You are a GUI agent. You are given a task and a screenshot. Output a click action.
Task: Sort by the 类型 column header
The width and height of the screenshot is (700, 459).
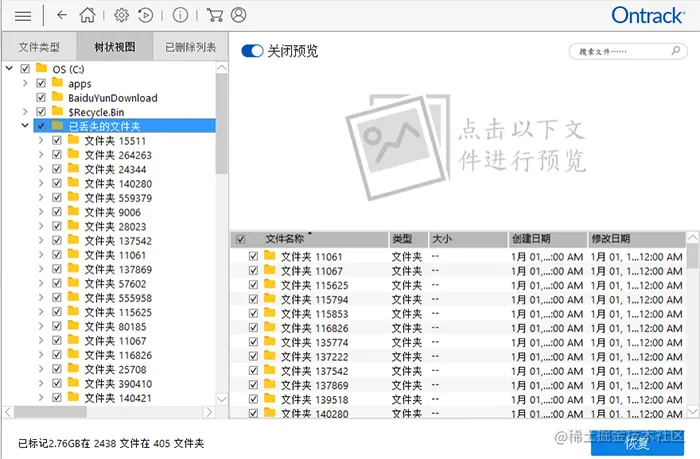(408, 239)
